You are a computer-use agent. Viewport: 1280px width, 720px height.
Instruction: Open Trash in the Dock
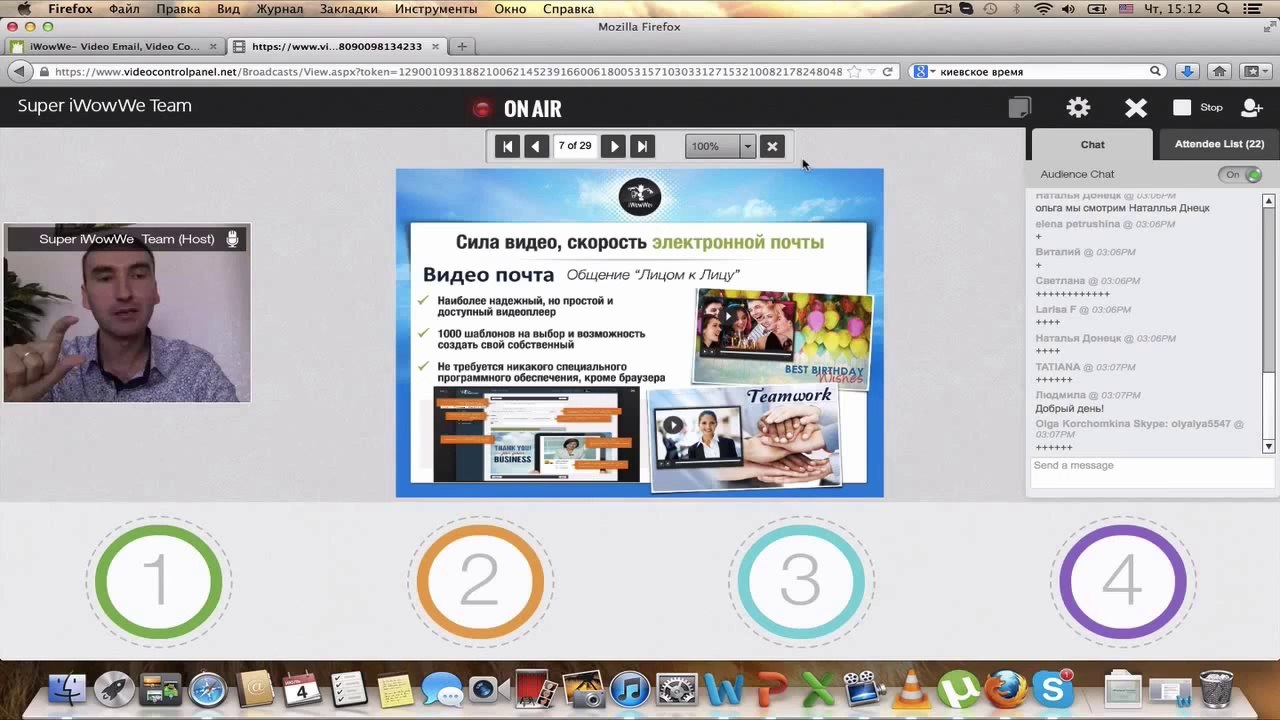tap(1216, 689)
